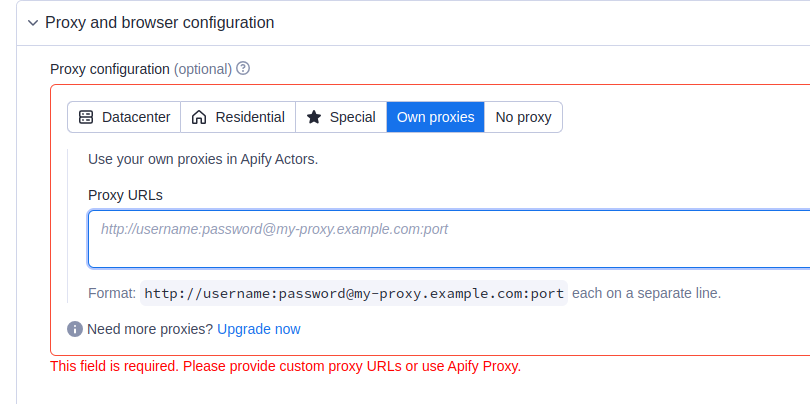Select the Own proxies option

click(435, 117)
